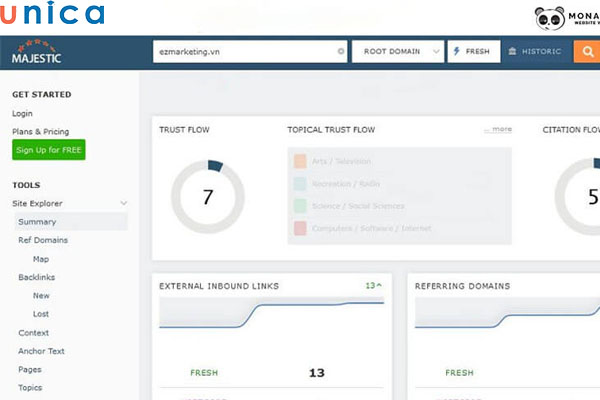Screen dimensions: 600x400
Task: Click the orange search button
Action: click(x=586, y=51)
